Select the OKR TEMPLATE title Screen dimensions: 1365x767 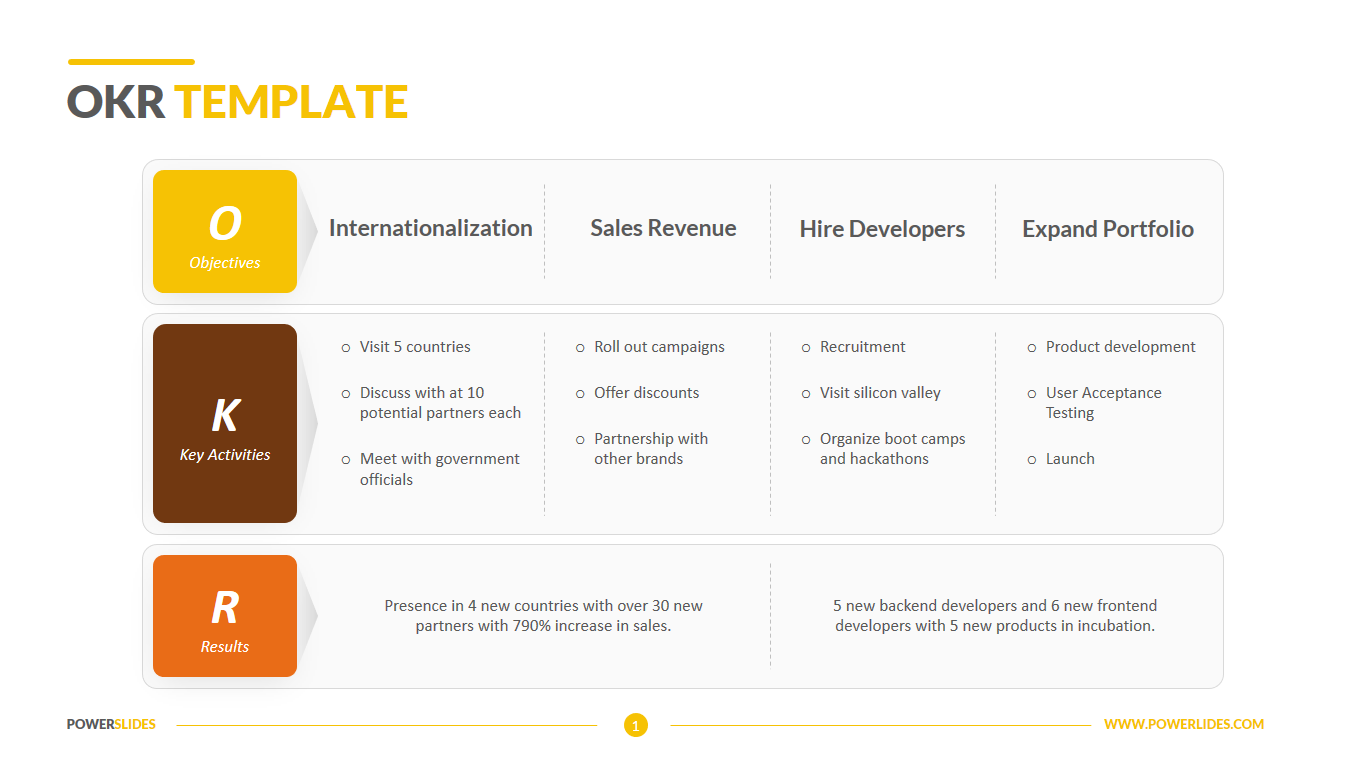237,102
